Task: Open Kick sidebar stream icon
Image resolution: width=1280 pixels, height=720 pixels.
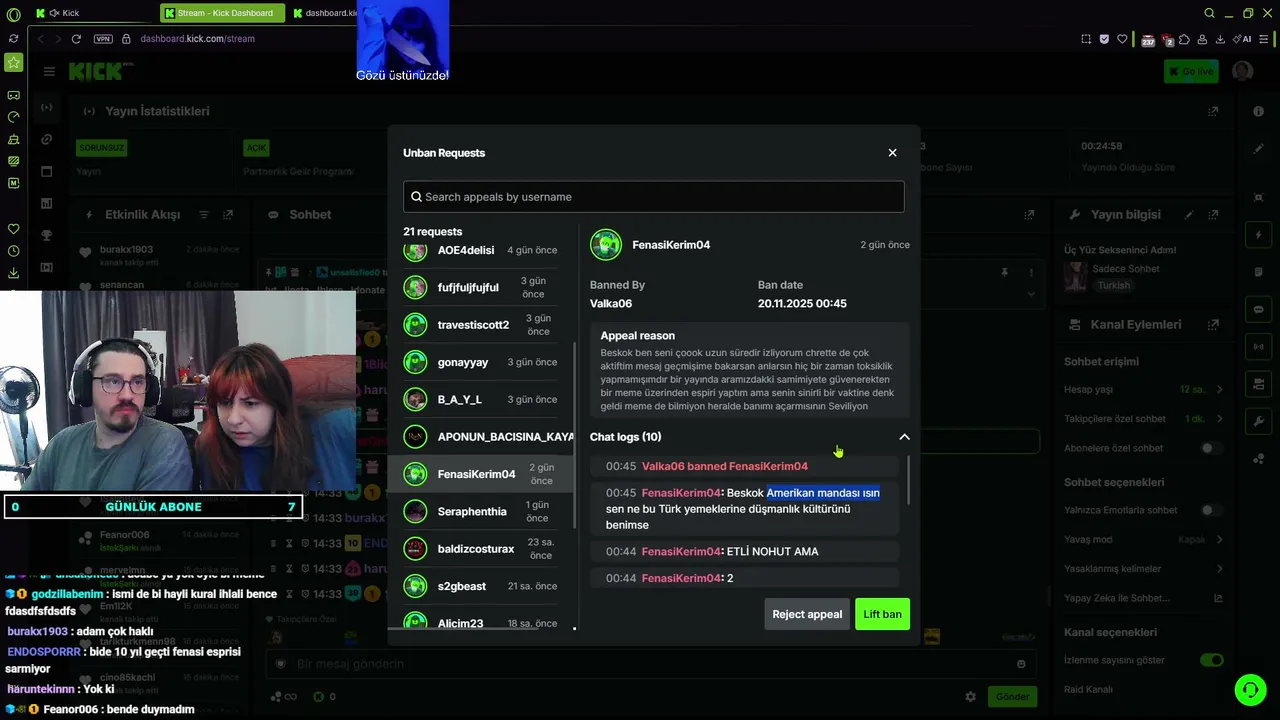Action: coord(46,107)
